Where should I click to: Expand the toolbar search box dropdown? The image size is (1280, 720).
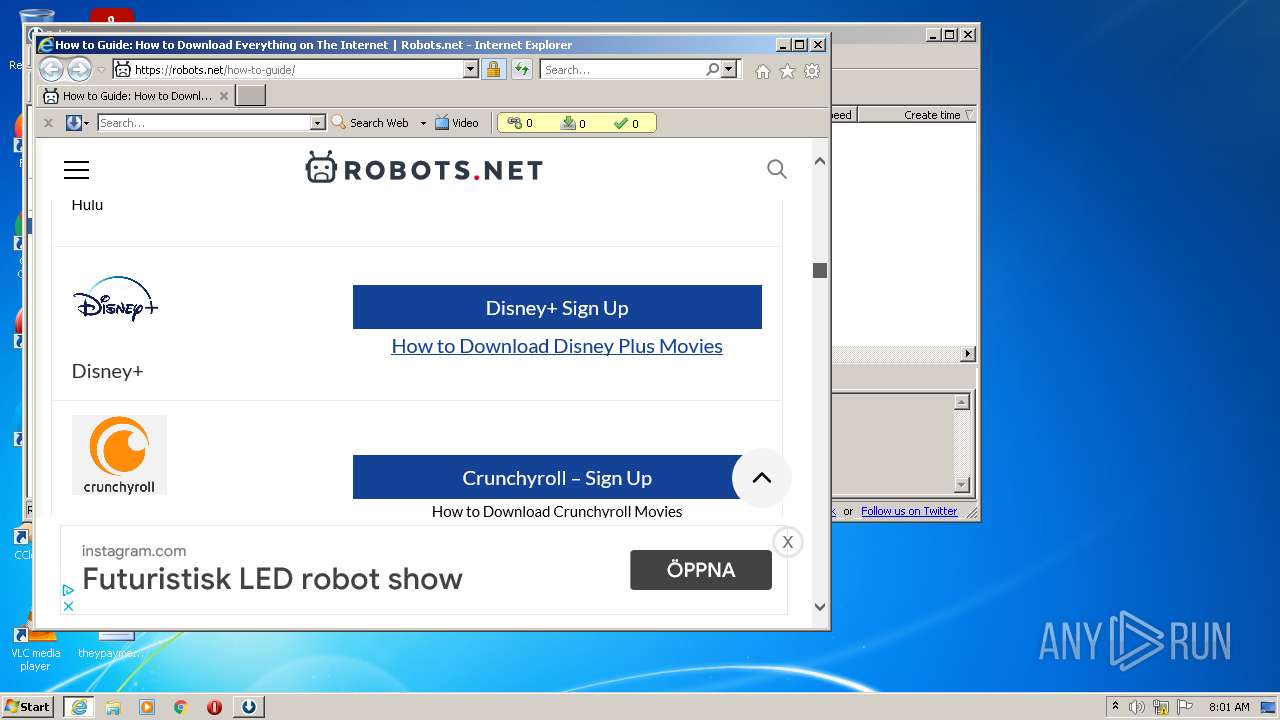[318, 123]
